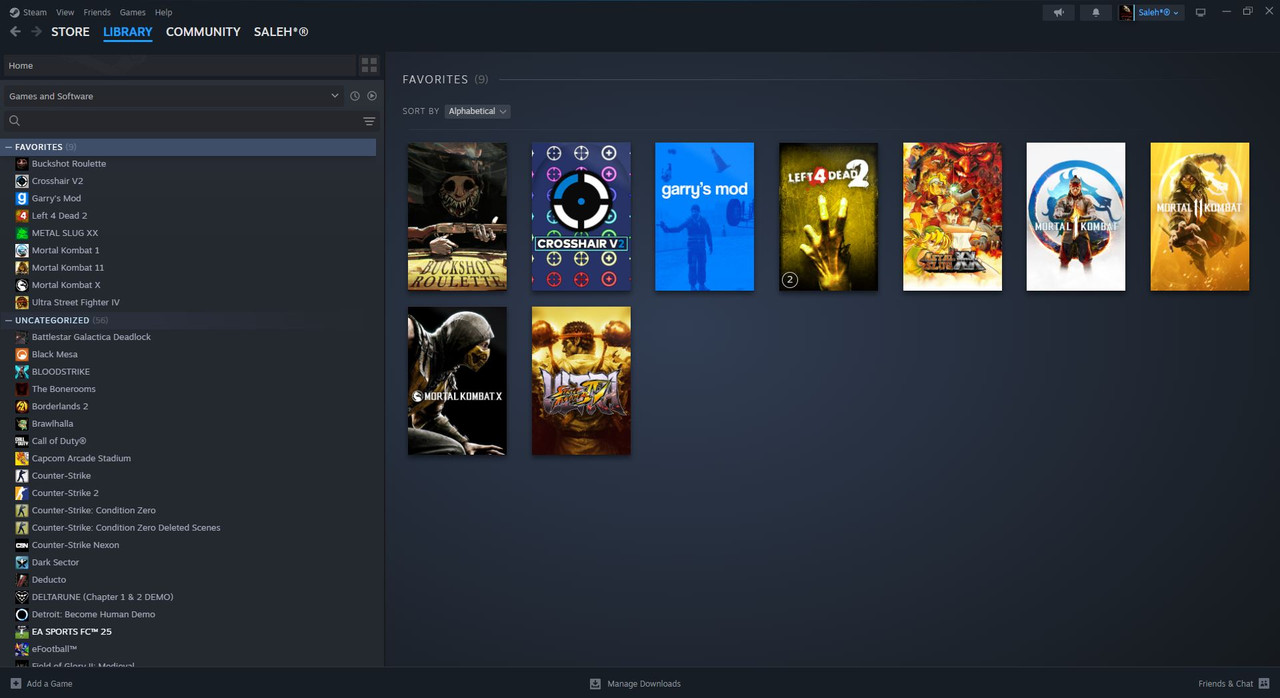Open the Friends menu
The image size is (1280, 698).
coord(97,12)
